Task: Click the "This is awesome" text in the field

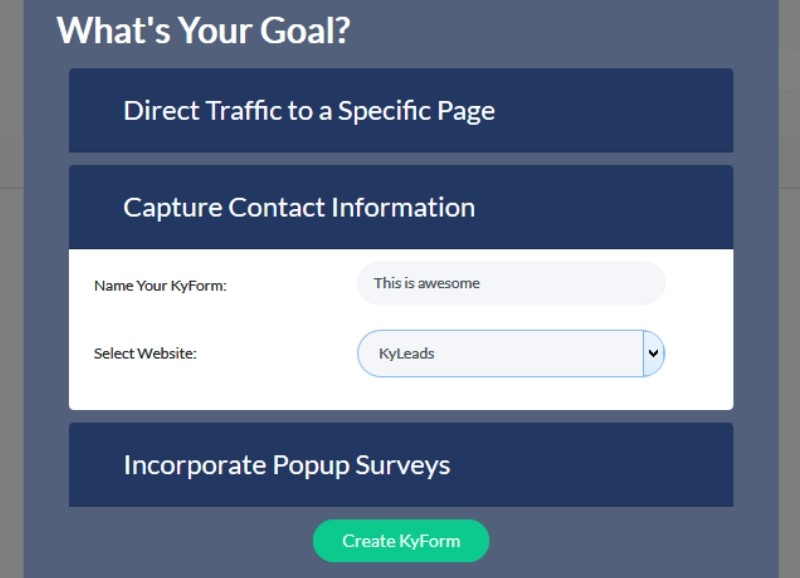Action: (427, 283)
